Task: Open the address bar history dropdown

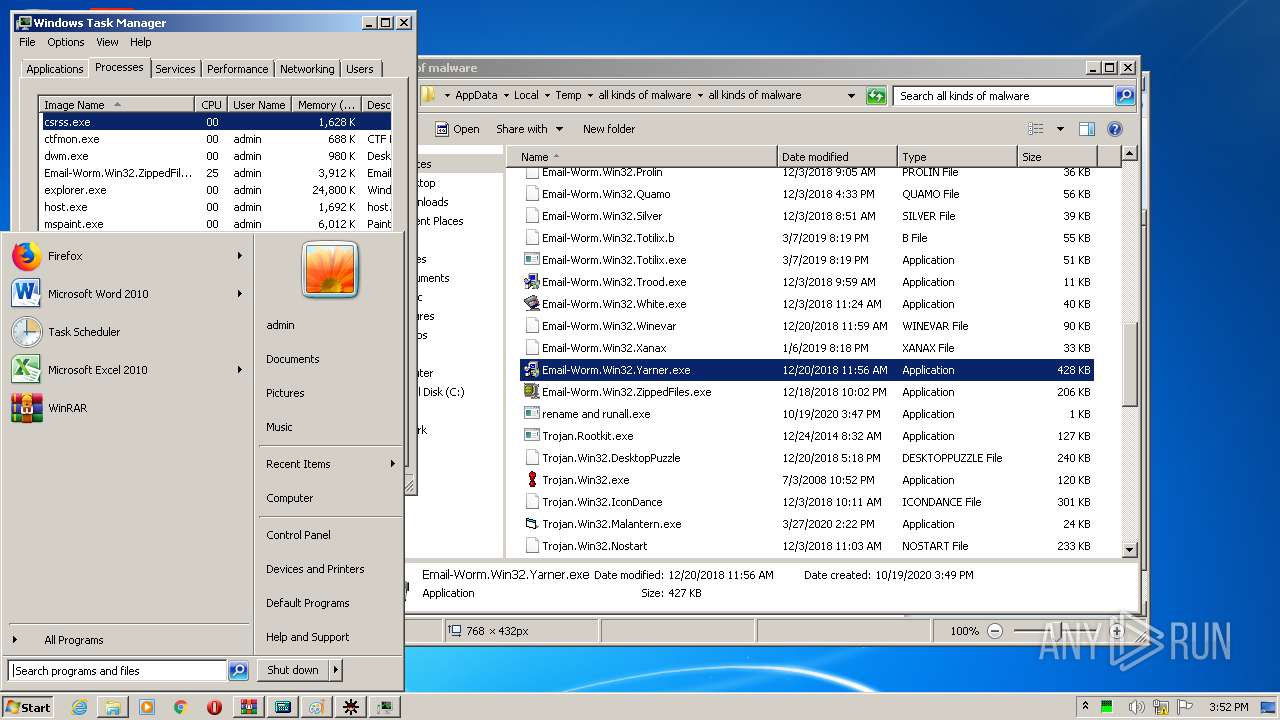Action: tap(851, 96)
